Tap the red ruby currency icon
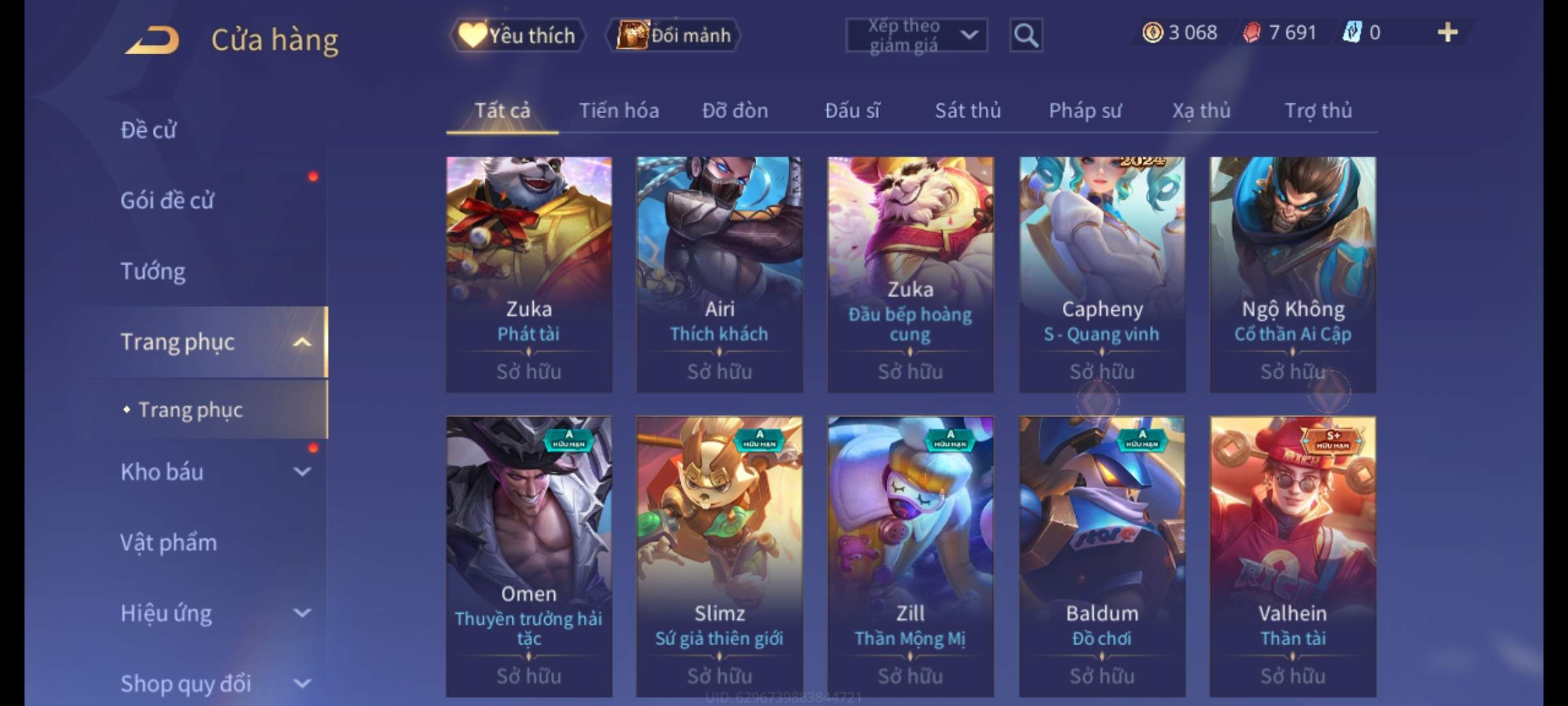 (x=1251, y=33)
